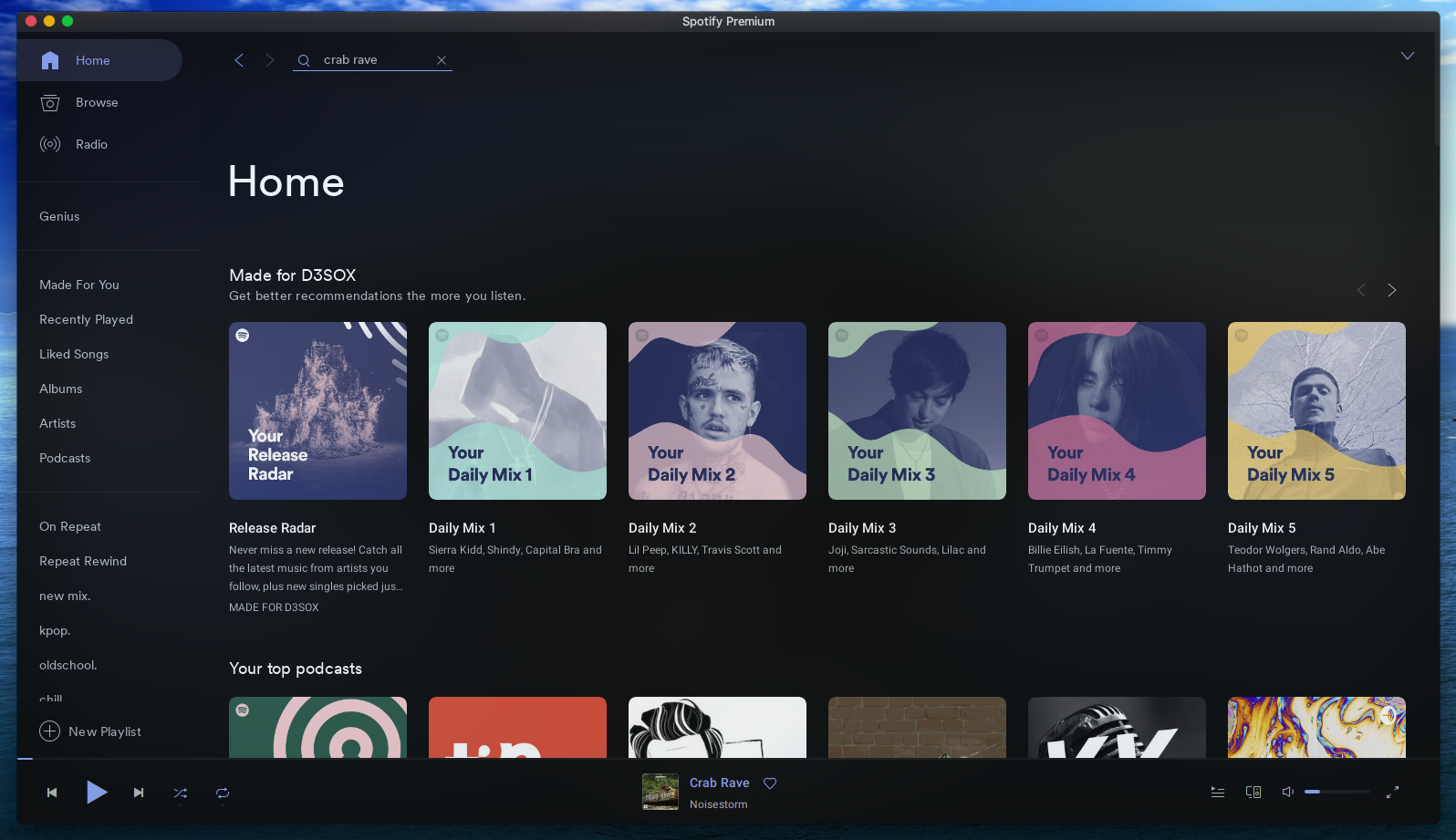Show next Made for D3SOX items
Screen dimensions: 1456x840
point(1392,290)
